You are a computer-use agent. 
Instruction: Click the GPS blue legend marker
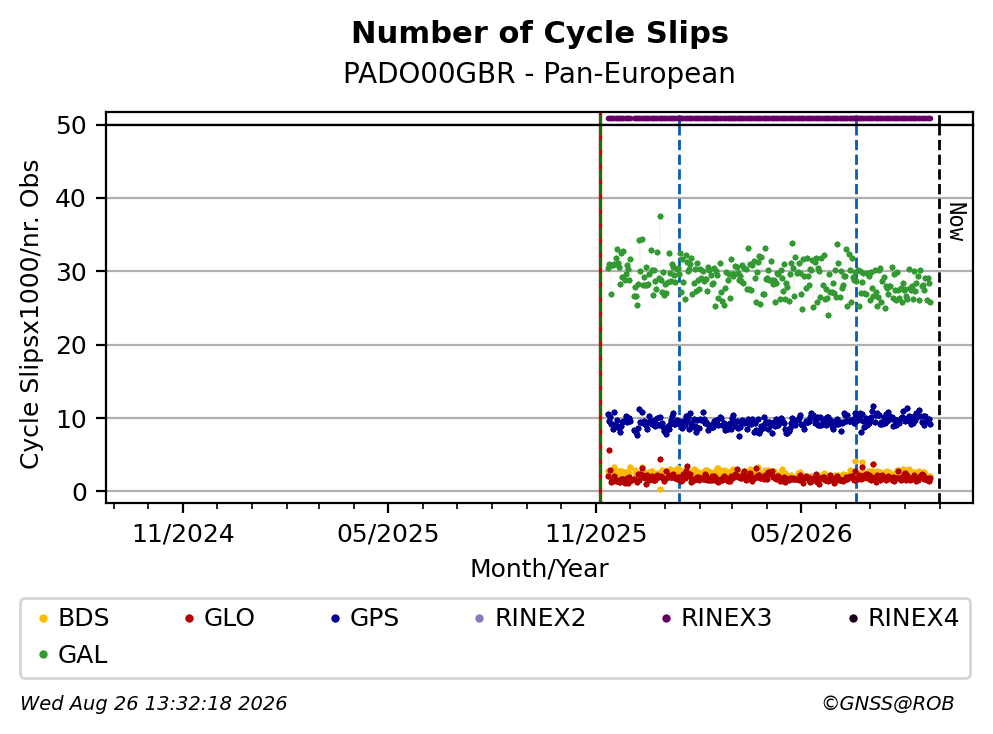click(x=335, y=618)
